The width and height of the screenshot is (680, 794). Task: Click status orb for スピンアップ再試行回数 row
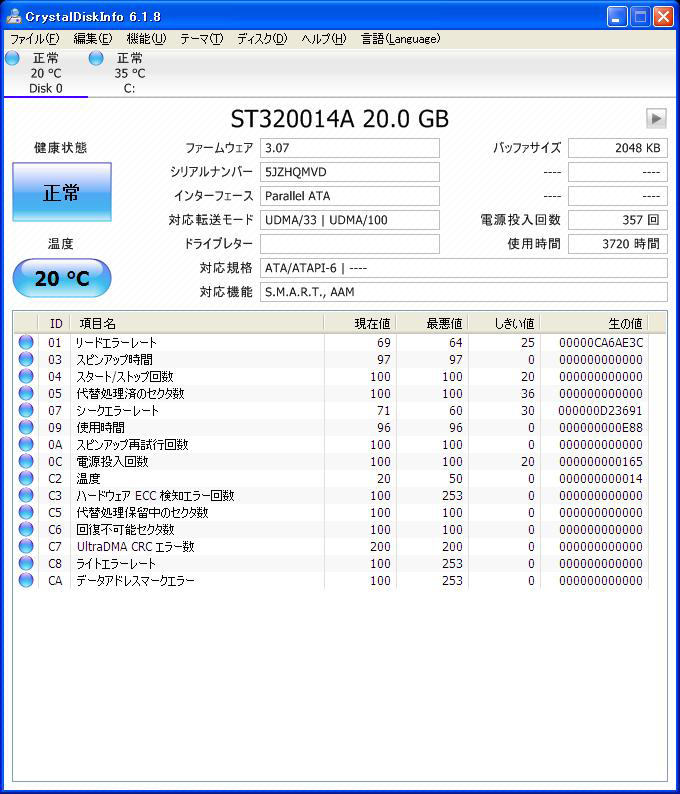click(x=26, y=444)
